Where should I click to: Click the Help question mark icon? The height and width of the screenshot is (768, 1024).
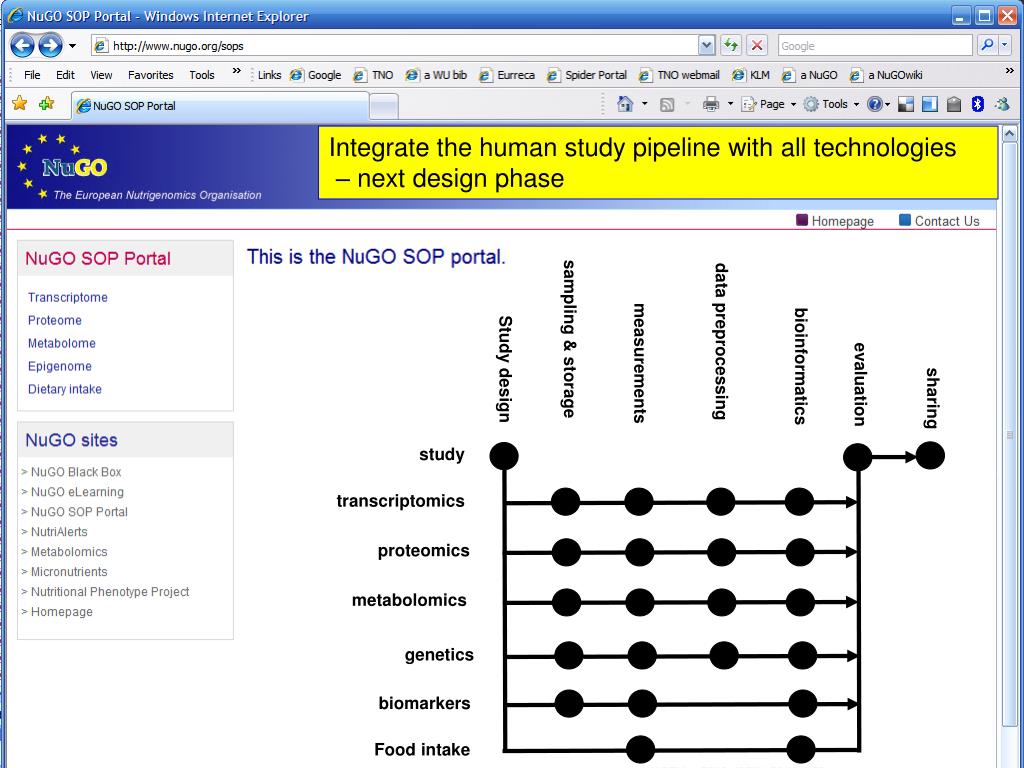click(x=874, y=104)
